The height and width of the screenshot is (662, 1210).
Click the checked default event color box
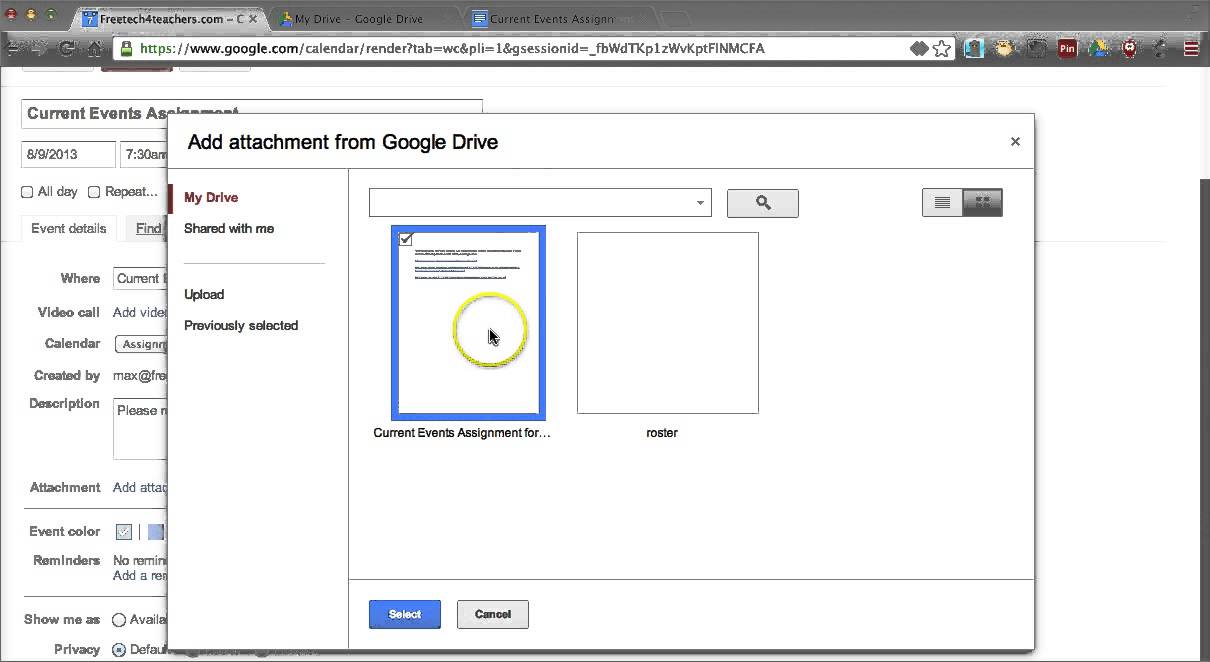pos(124,532)
